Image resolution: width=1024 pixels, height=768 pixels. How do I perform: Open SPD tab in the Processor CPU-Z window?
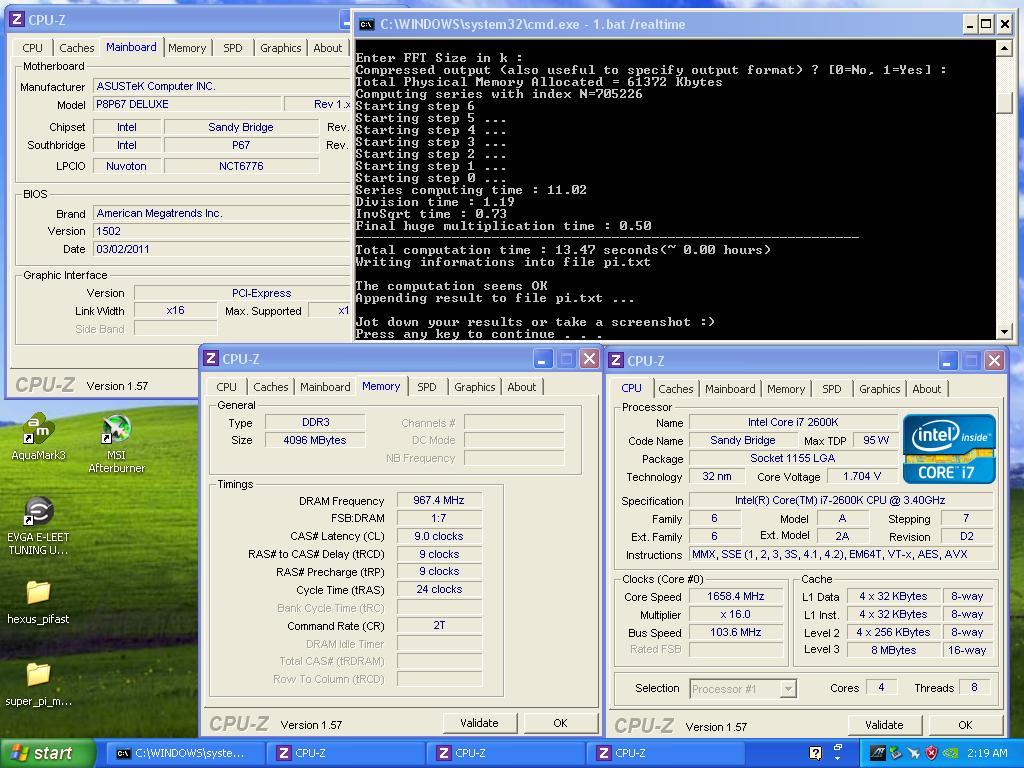click(831, 389)
